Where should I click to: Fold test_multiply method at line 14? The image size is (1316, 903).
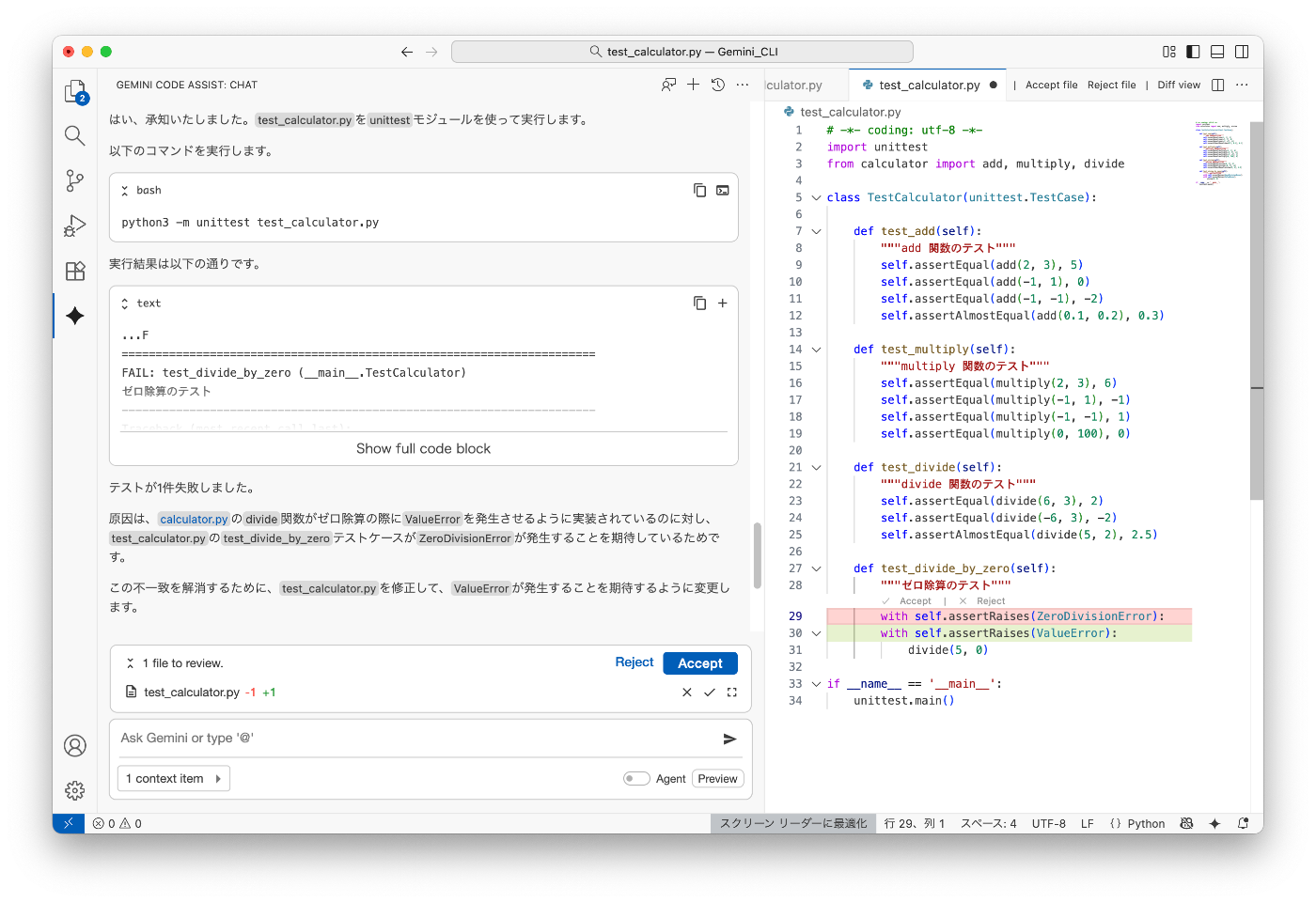[816, 350]
